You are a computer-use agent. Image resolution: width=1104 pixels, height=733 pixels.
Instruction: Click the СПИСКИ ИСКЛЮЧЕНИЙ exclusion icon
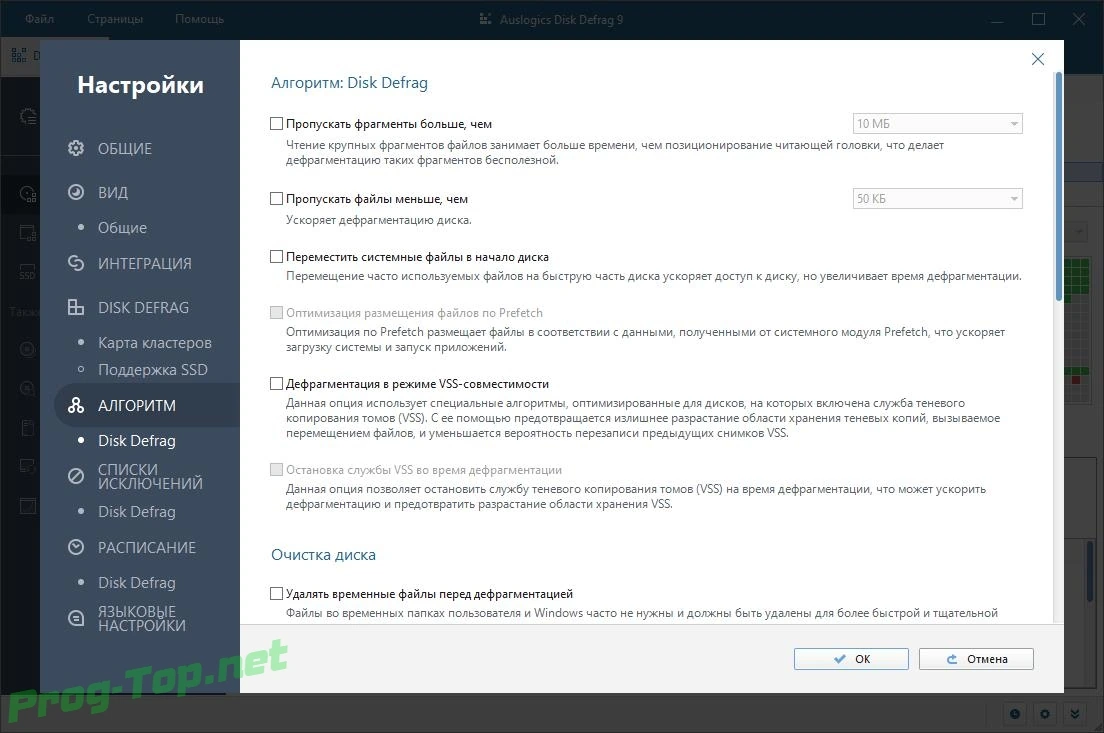[76, 476]
